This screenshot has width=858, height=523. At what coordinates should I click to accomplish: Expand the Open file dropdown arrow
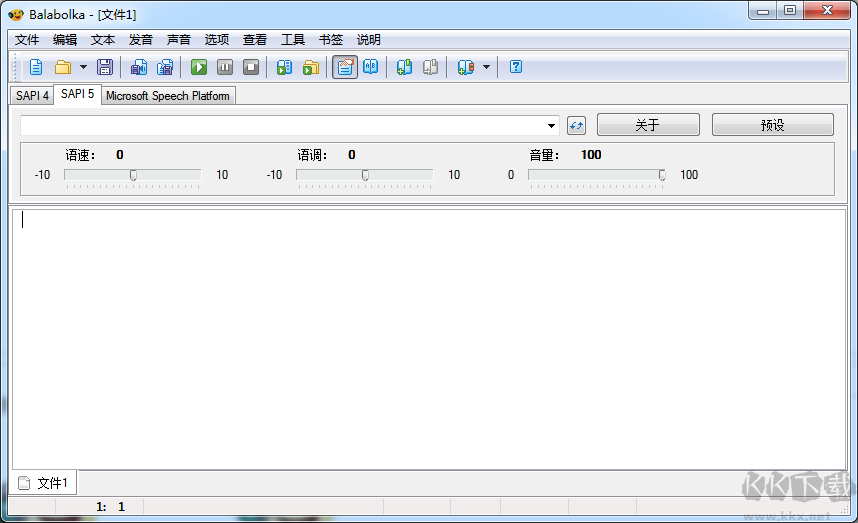coord(83,67)
